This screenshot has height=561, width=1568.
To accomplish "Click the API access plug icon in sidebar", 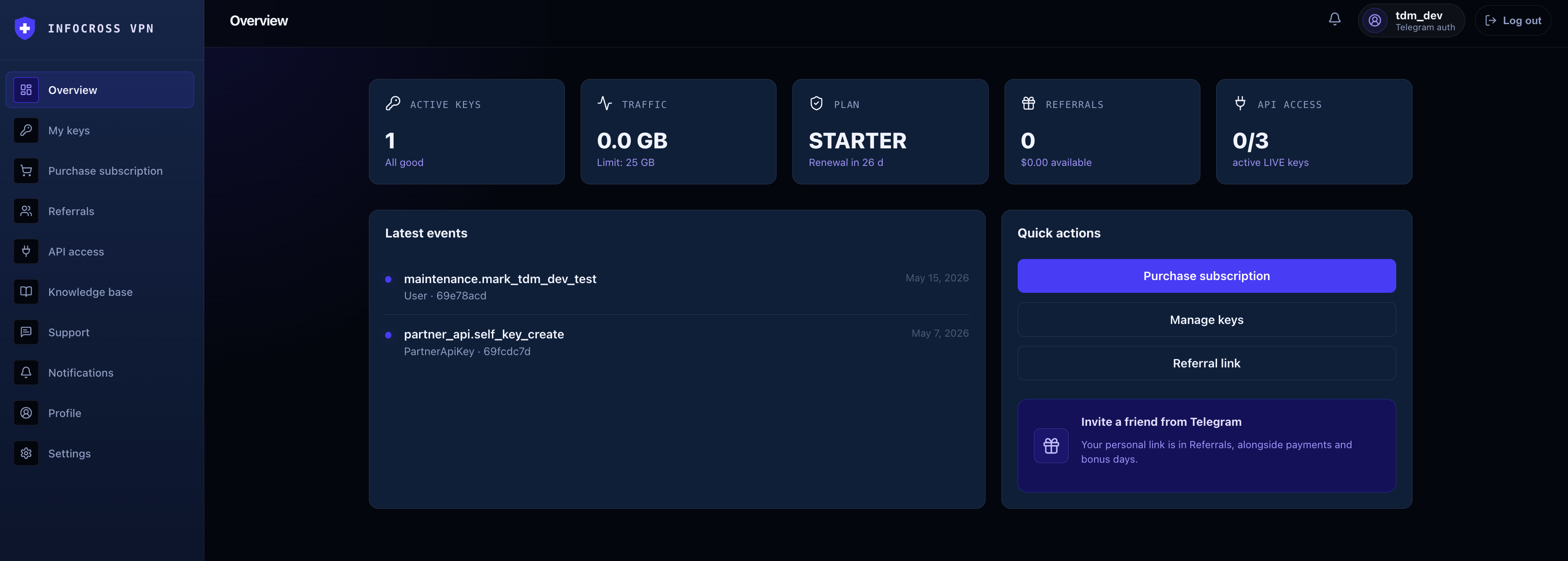I will coord(26,251).
